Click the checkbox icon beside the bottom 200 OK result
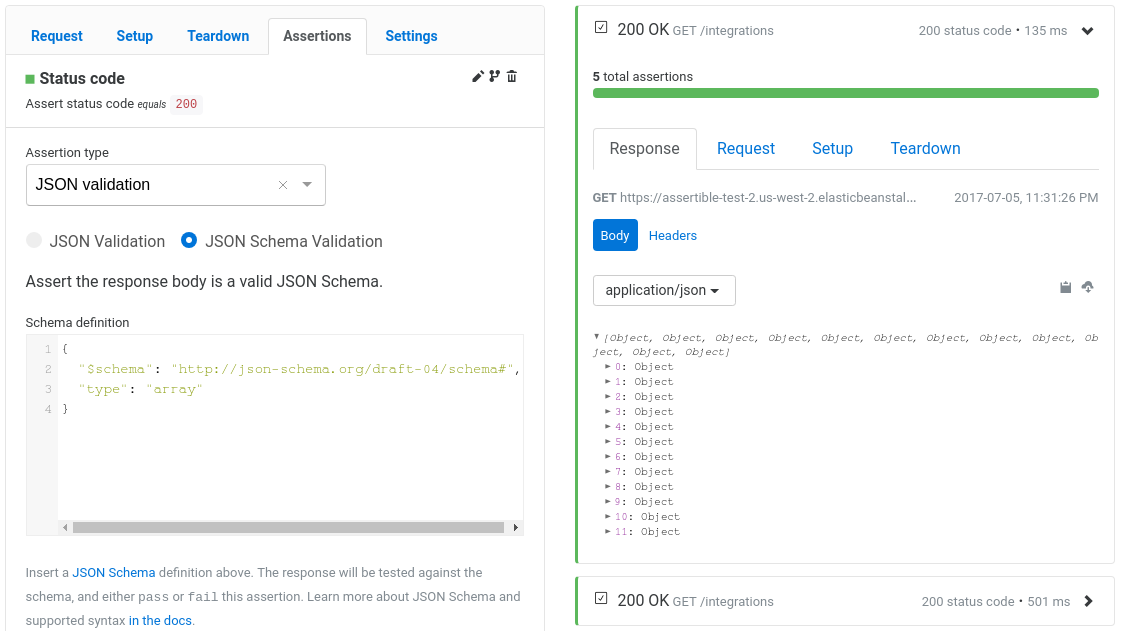 point(601,601)
